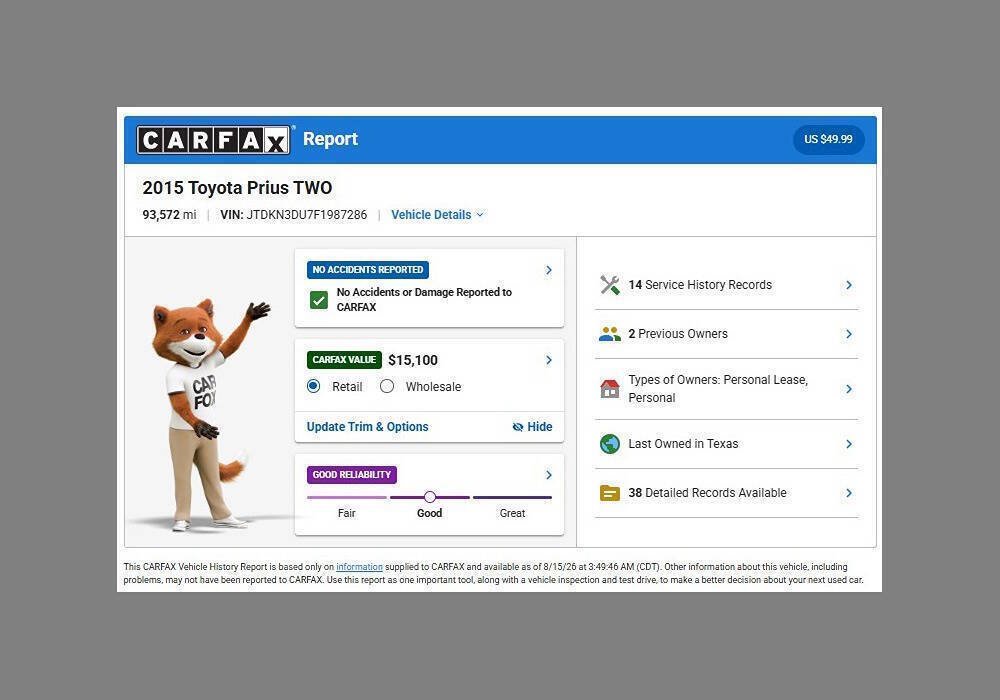Click the green no-accidents checkmark
1000x700 pixels.
pos(318,300)
